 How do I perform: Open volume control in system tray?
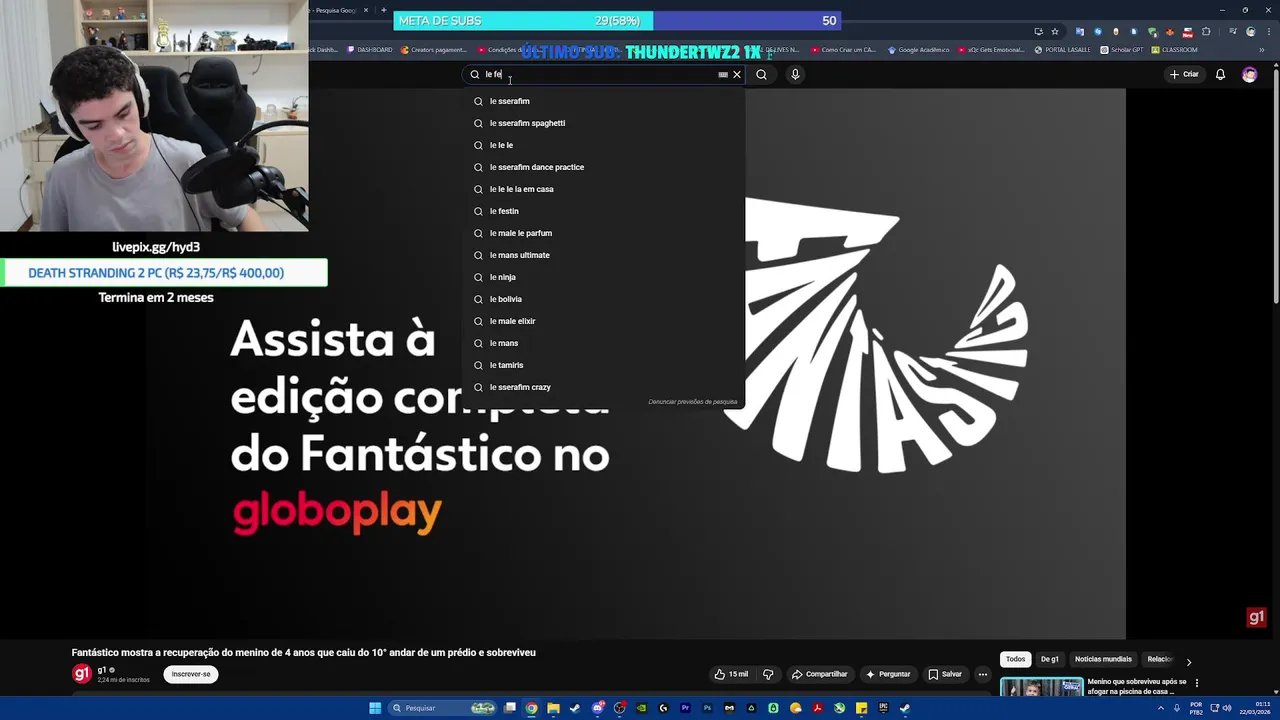pos(1227,708)
